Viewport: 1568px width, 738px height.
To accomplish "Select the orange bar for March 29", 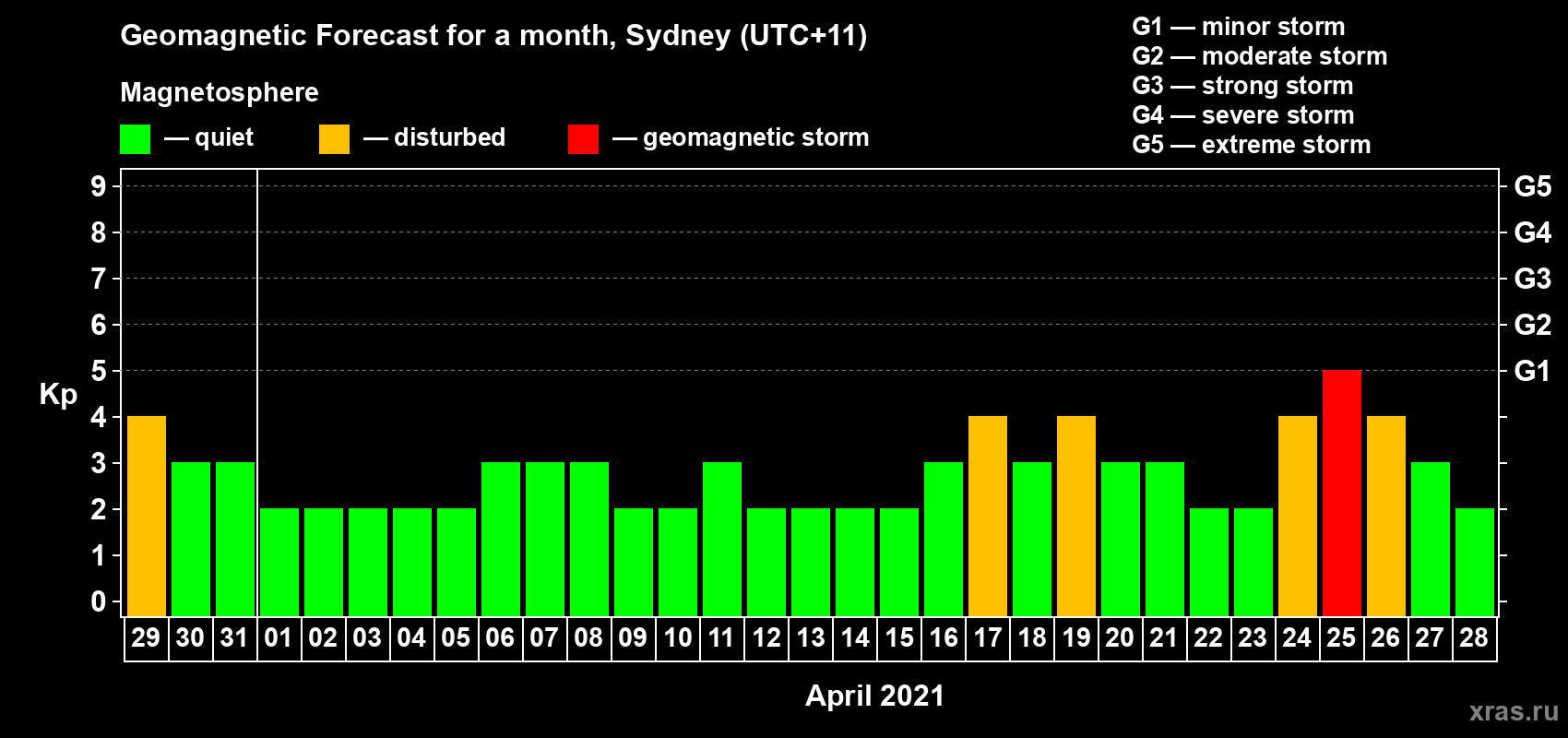I will pos(147,516).
